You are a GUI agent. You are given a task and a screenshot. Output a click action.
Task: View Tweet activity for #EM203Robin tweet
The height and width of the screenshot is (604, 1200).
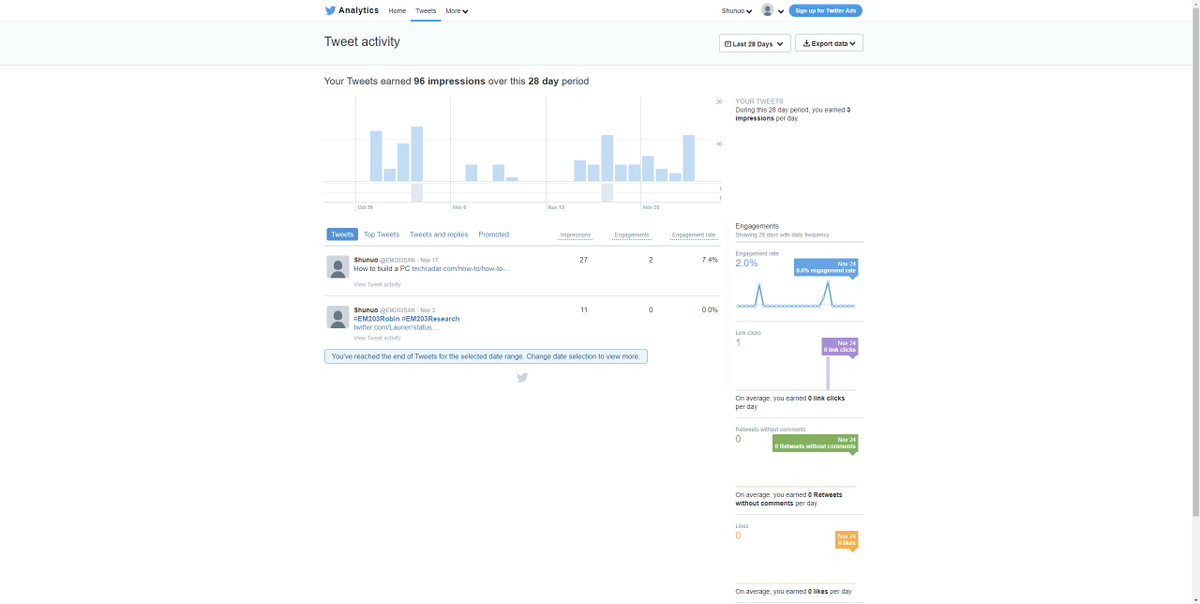point(377,338)
